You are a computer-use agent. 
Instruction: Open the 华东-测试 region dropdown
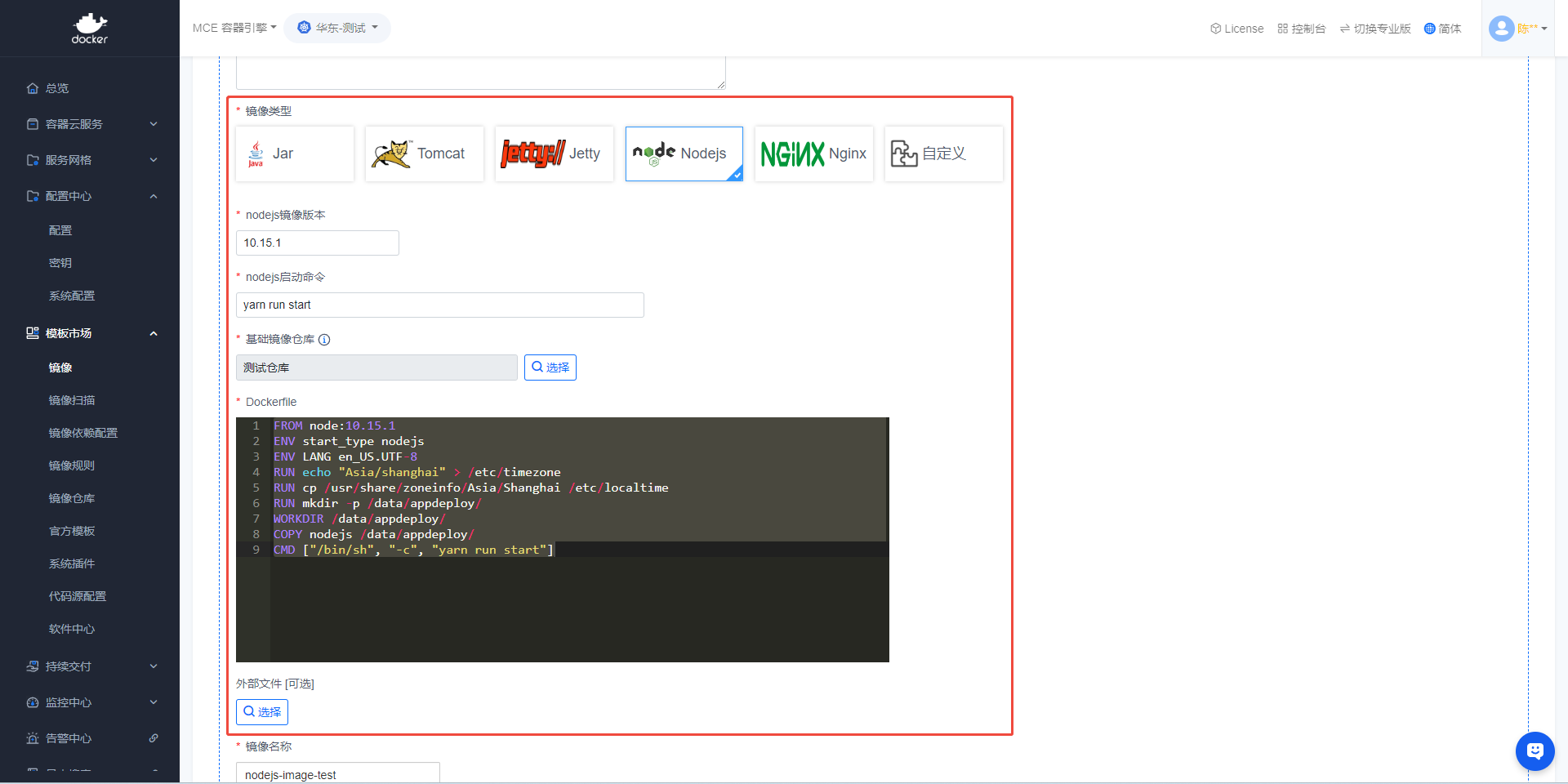(x=337, y=28)
